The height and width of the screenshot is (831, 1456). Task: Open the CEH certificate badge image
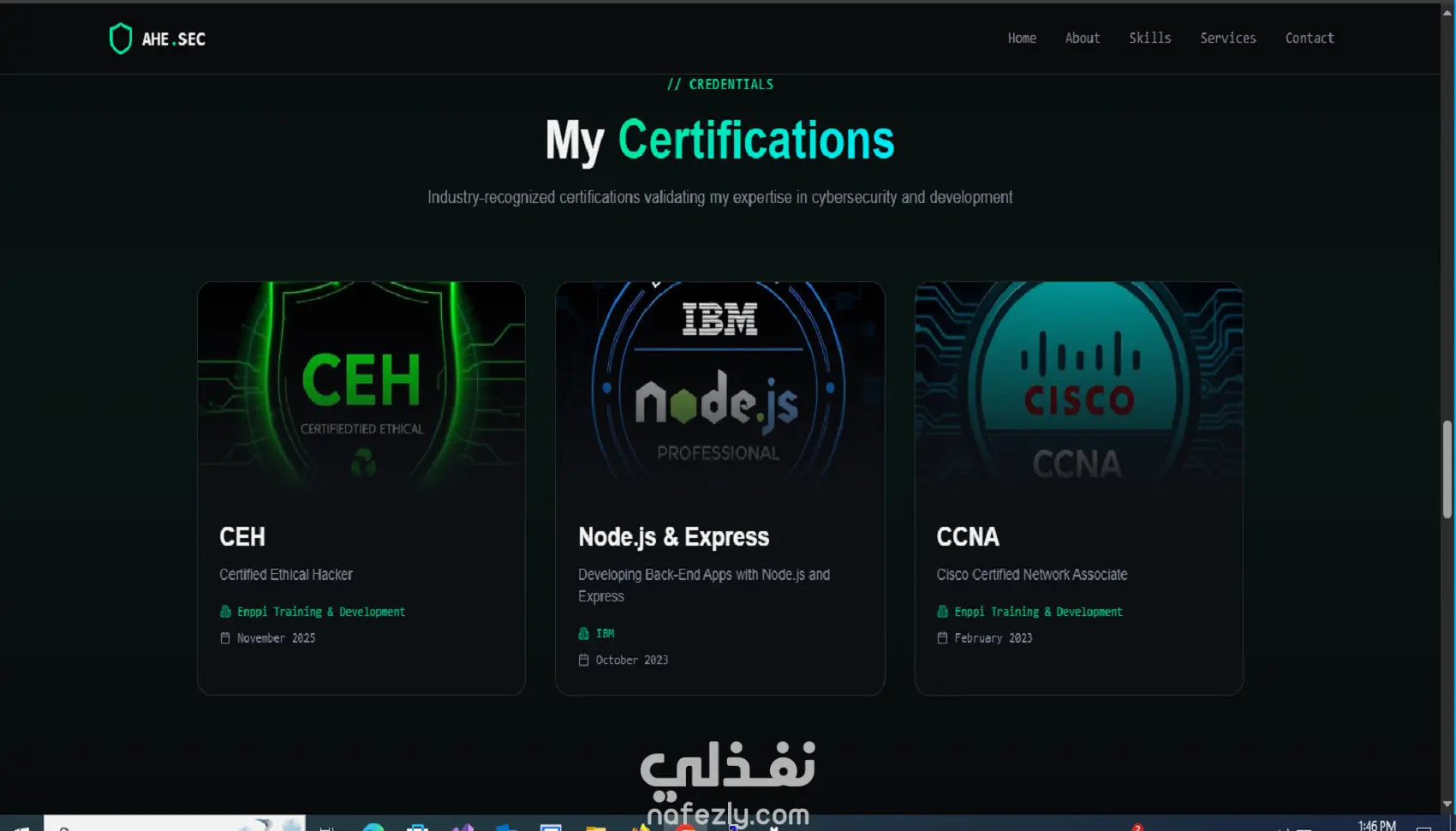point(361,387)
